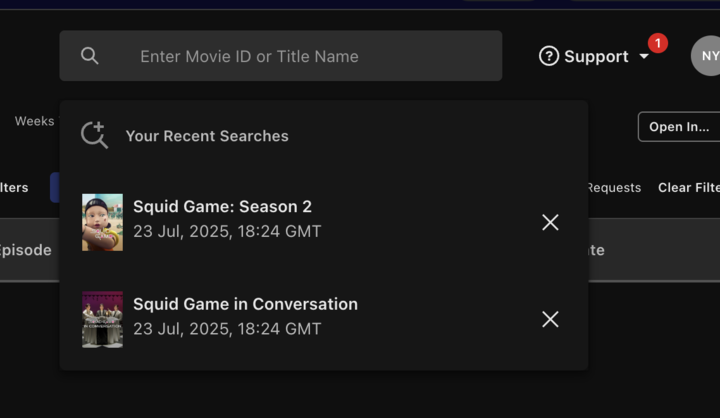Select the Requests tab

[x=614, y=187]
